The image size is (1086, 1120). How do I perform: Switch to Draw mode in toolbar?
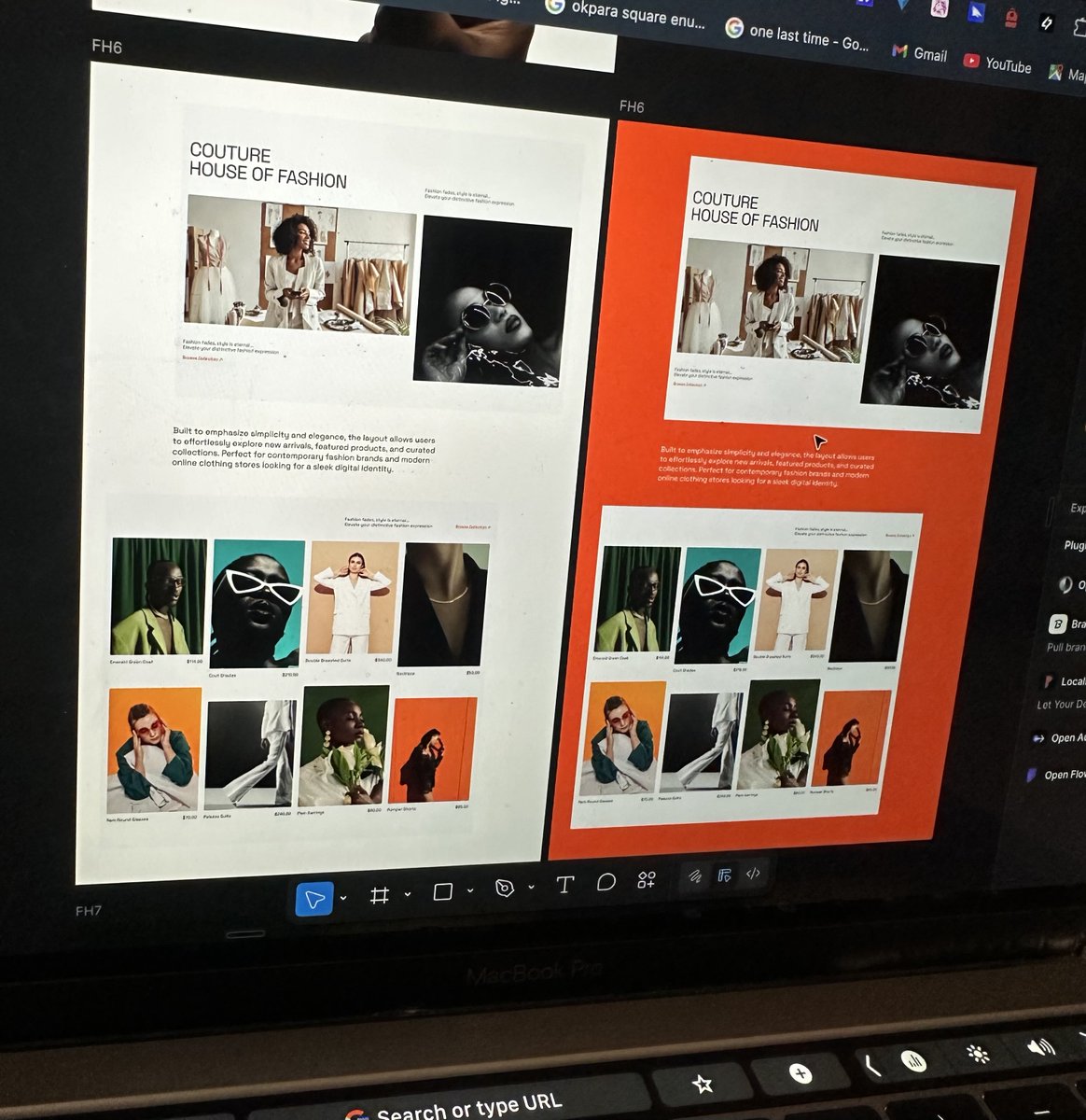pyautogui.click(x=695, y=875)
